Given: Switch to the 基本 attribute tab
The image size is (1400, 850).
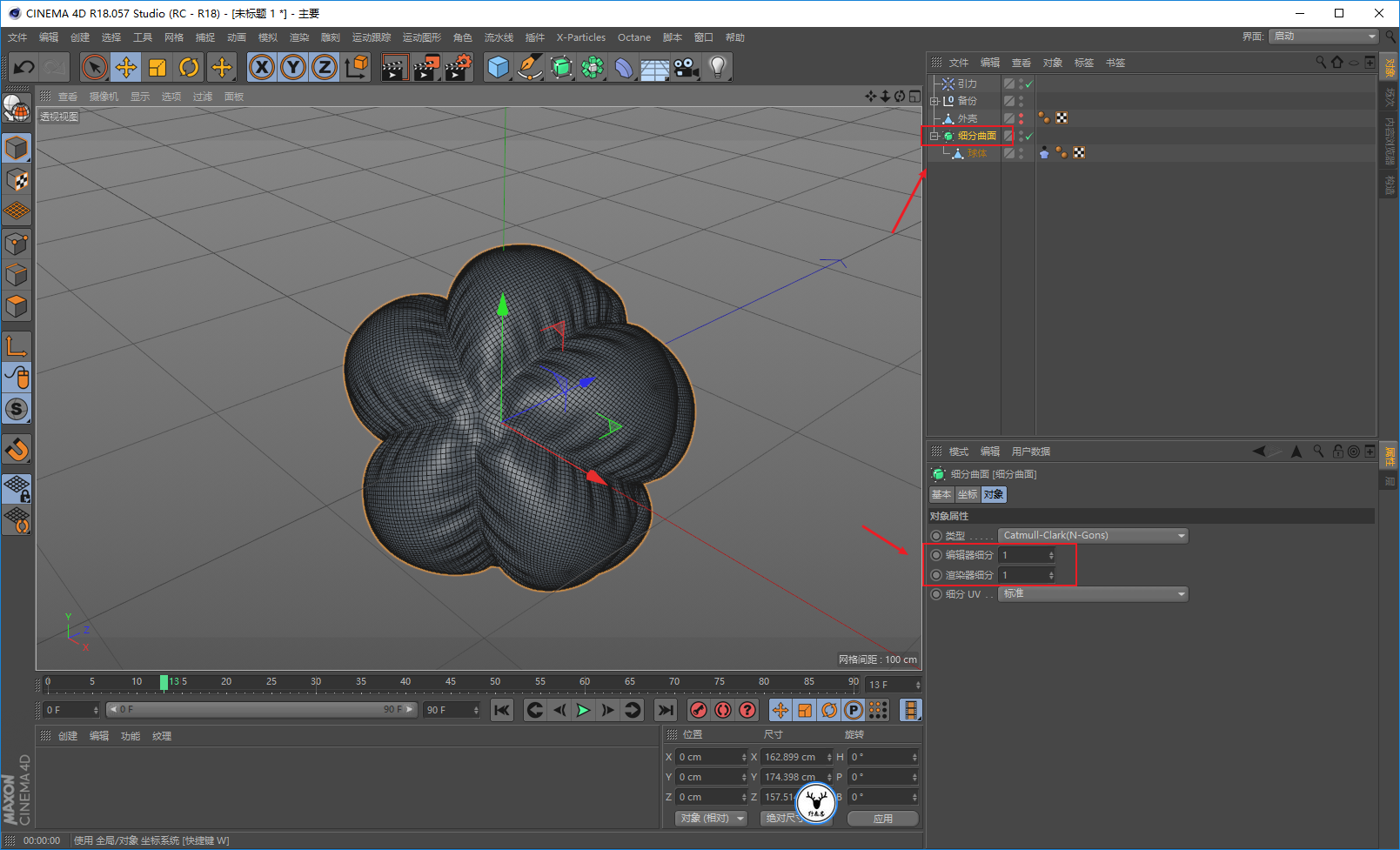Looking at the screenshot, I should [x=941, y=494].
